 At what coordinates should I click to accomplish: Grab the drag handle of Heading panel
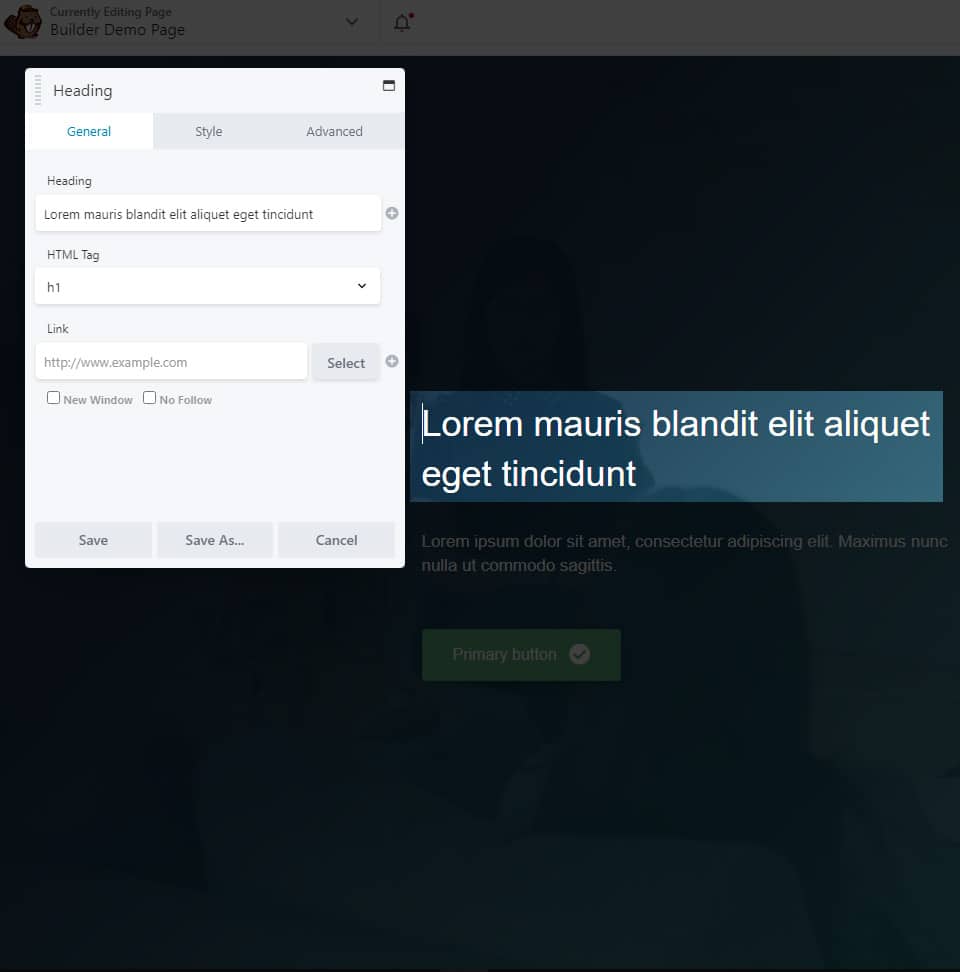click(38, 91)
